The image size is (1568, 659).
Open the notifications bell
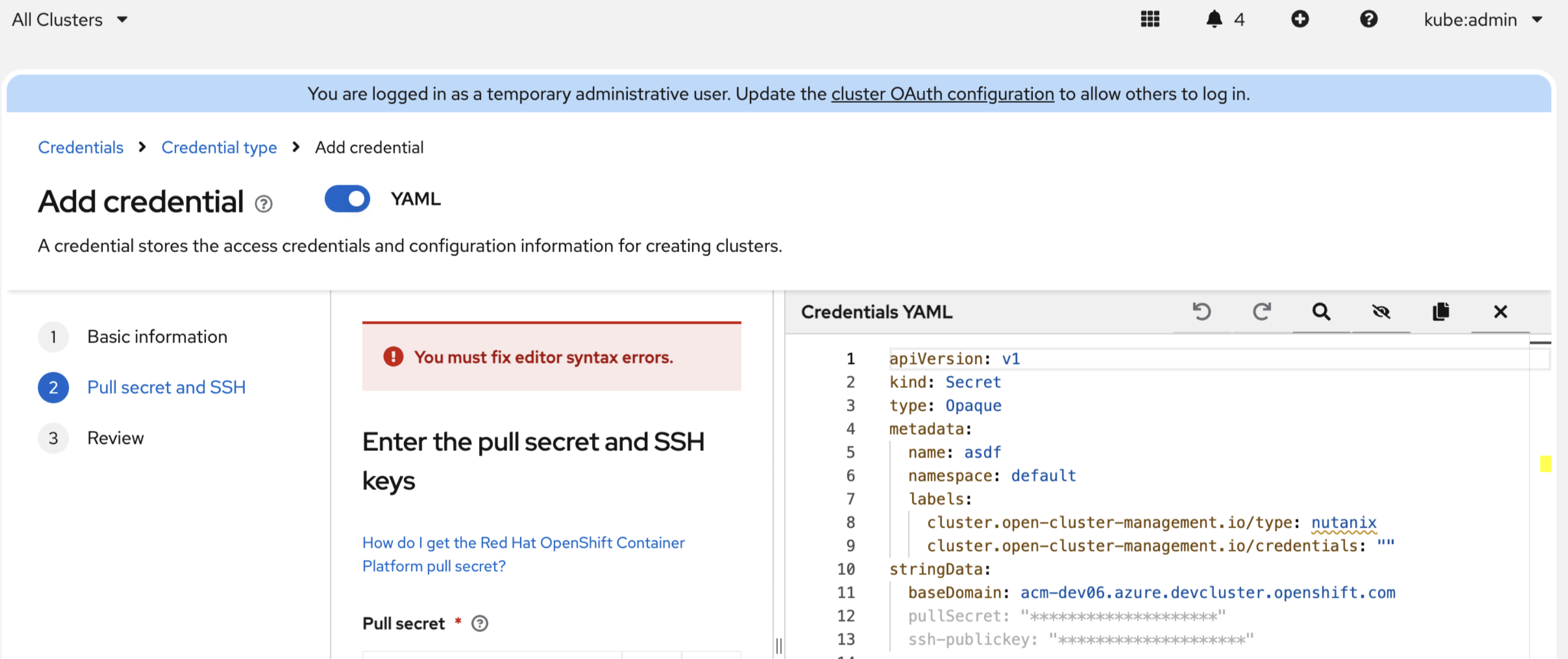pyautogui.click(x=1214, y=19)
